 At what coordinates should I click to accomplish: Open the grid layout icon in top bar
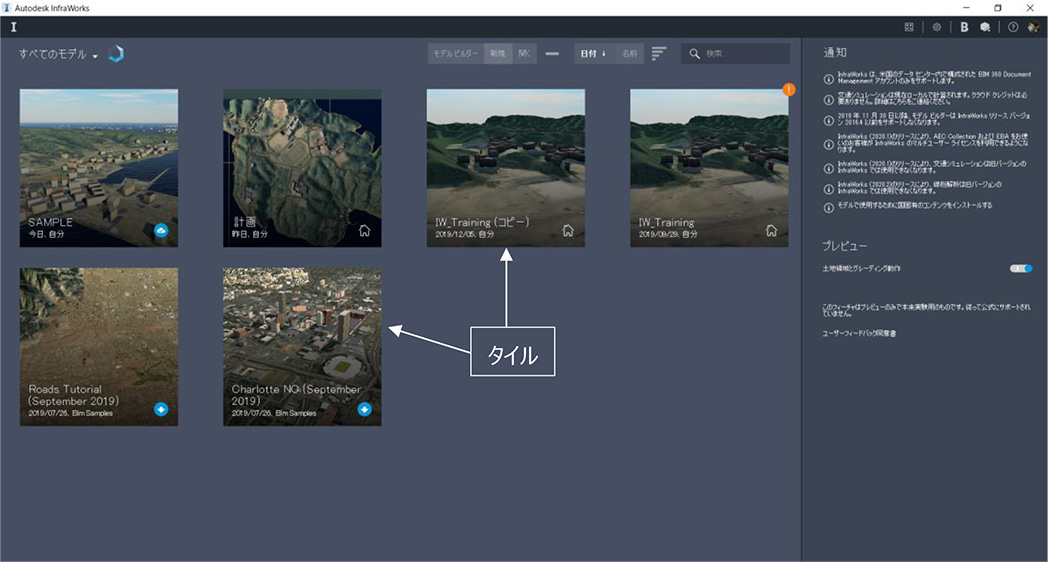coord(909,27)
